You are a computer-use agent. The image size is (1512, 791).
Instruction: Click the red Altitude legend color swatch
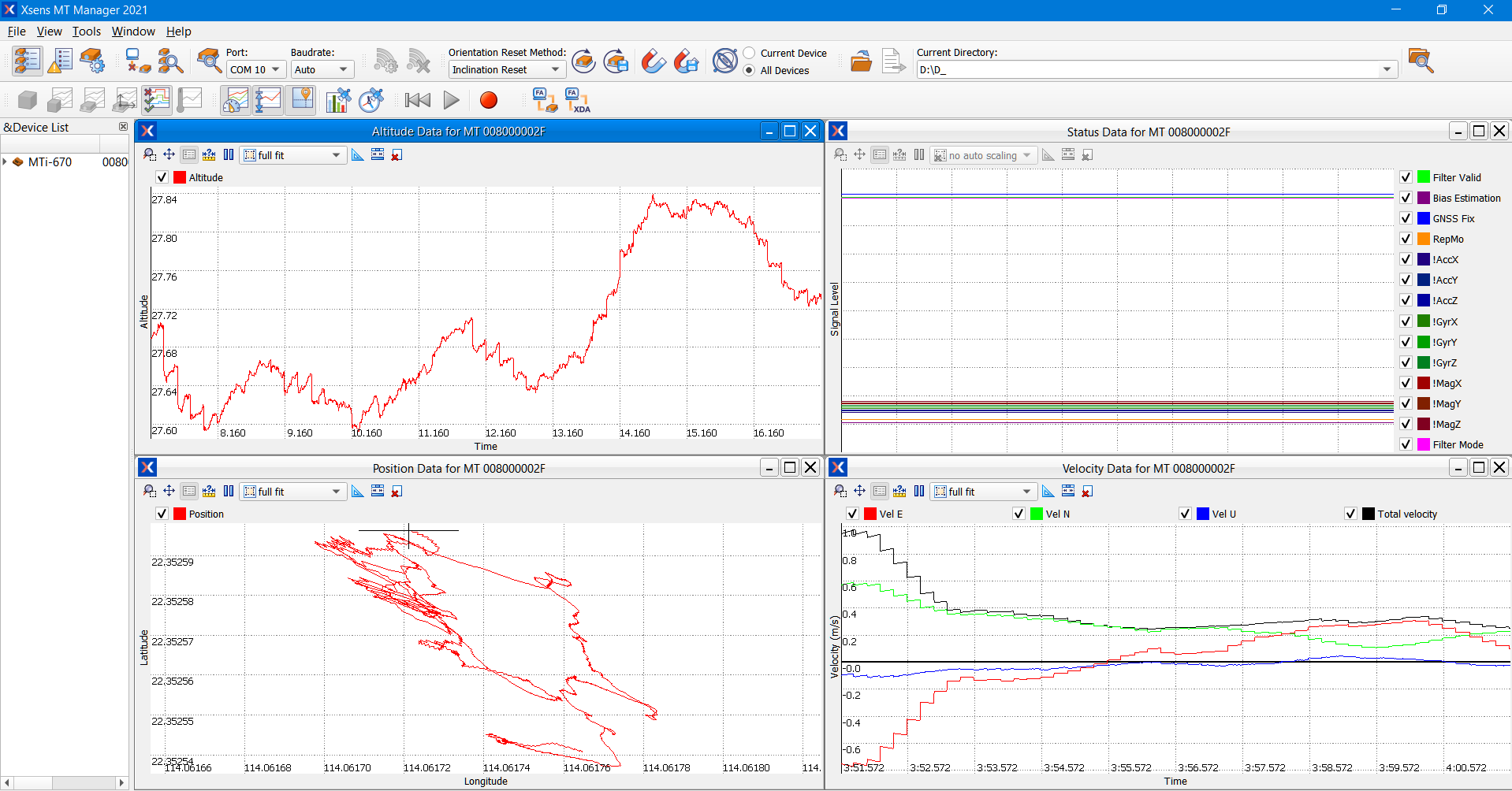pyautogui.click(x=178, y=177)
